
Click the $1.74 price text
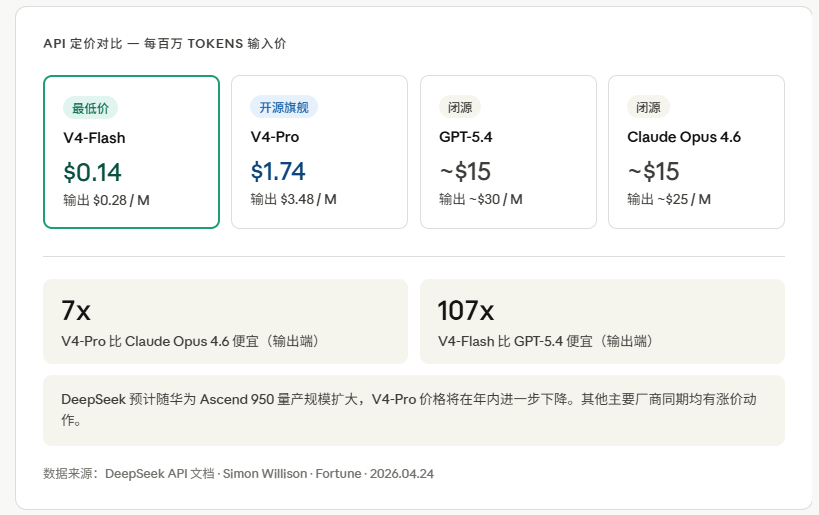pyautogui.click(x=278, y=172)
